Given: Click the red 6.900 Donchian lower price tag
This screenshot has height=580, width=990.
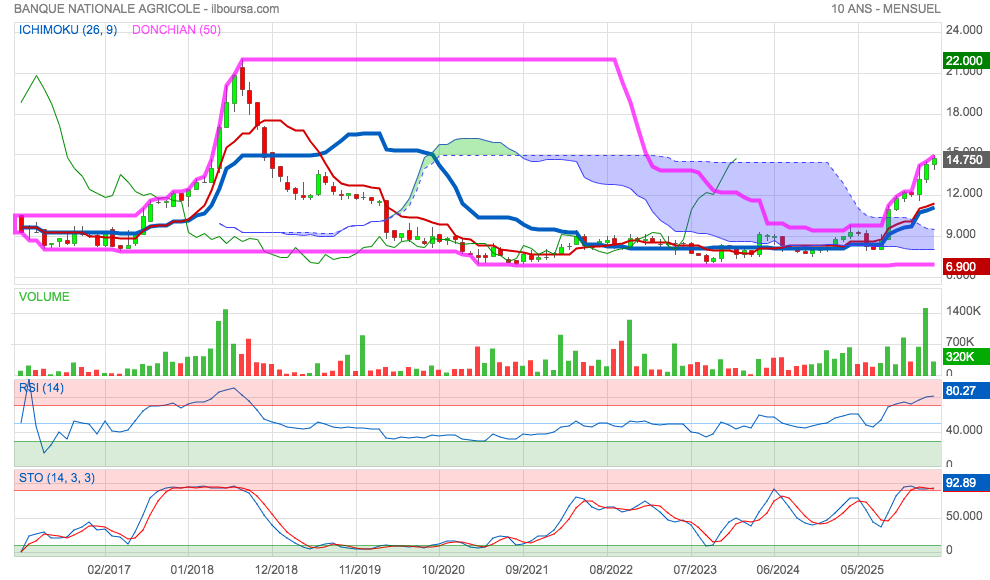Looking at the screenshot, I should 962,267.
